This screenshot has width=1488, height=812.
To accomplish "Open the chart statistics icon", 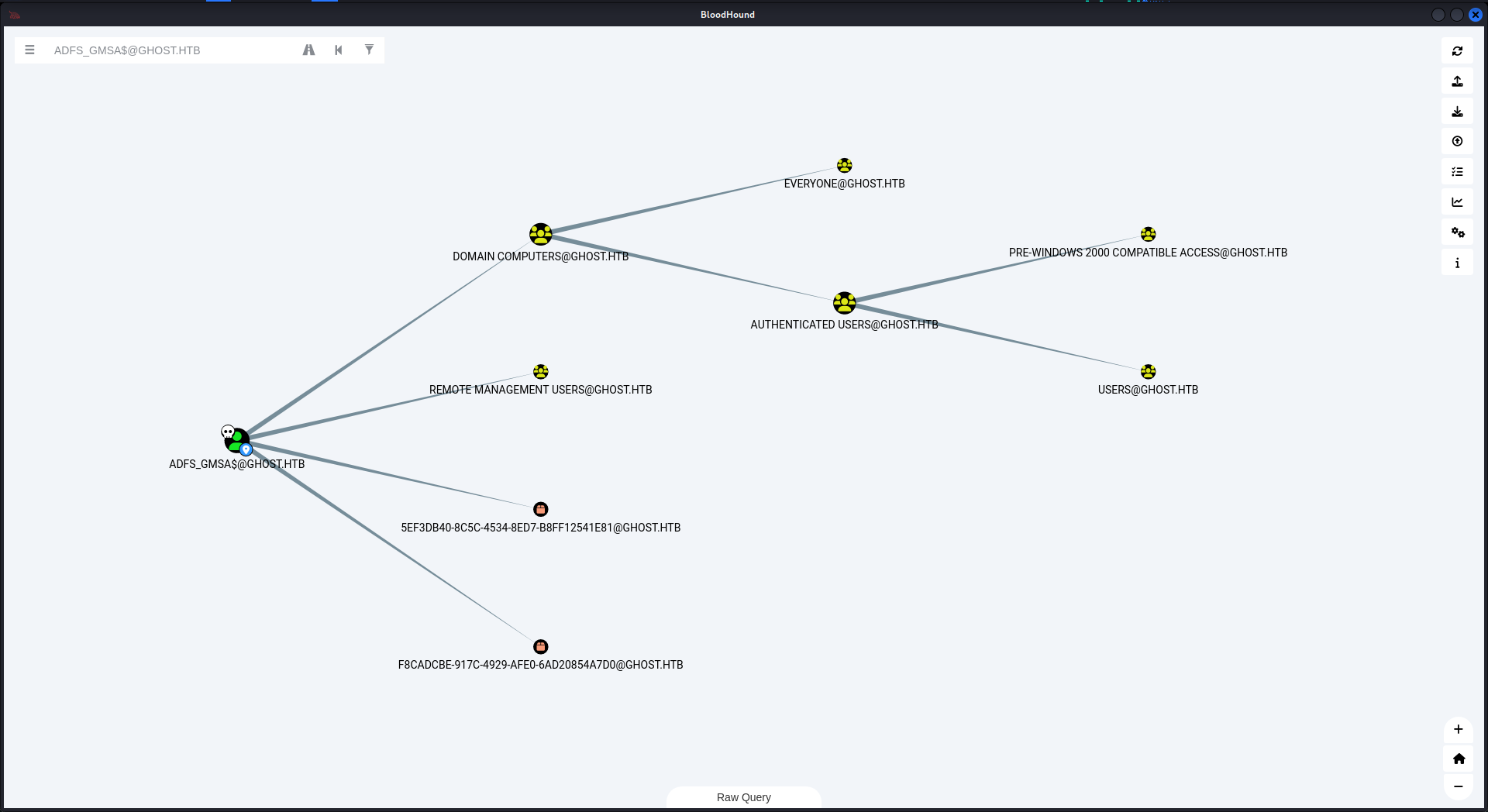I will 1457,201.
